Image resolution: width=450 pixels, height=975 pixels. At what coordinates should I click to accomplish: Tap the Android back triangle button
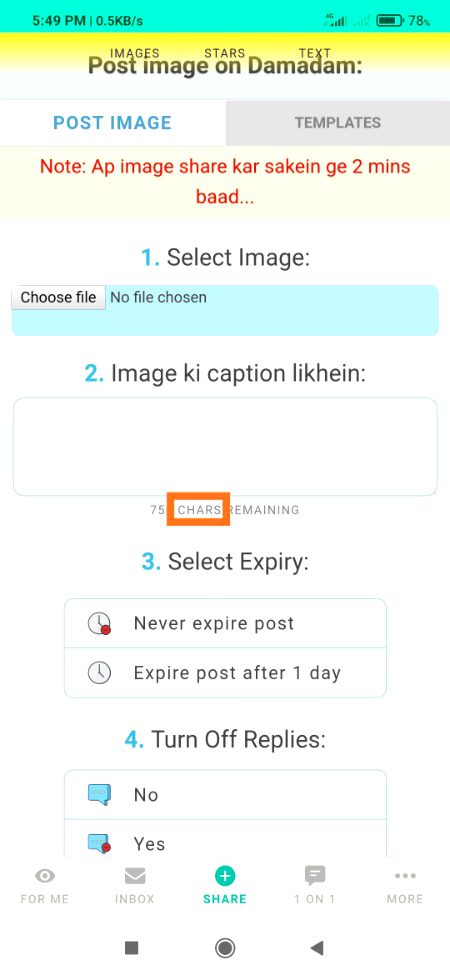point(317,948)
